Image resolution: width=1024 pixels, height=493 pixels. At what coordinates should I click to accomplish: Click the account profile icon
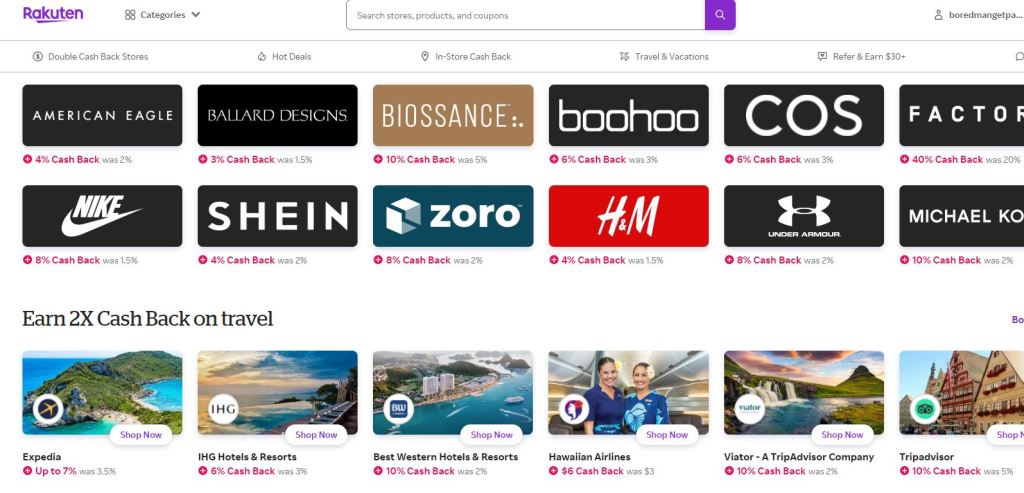click(938, 15)
